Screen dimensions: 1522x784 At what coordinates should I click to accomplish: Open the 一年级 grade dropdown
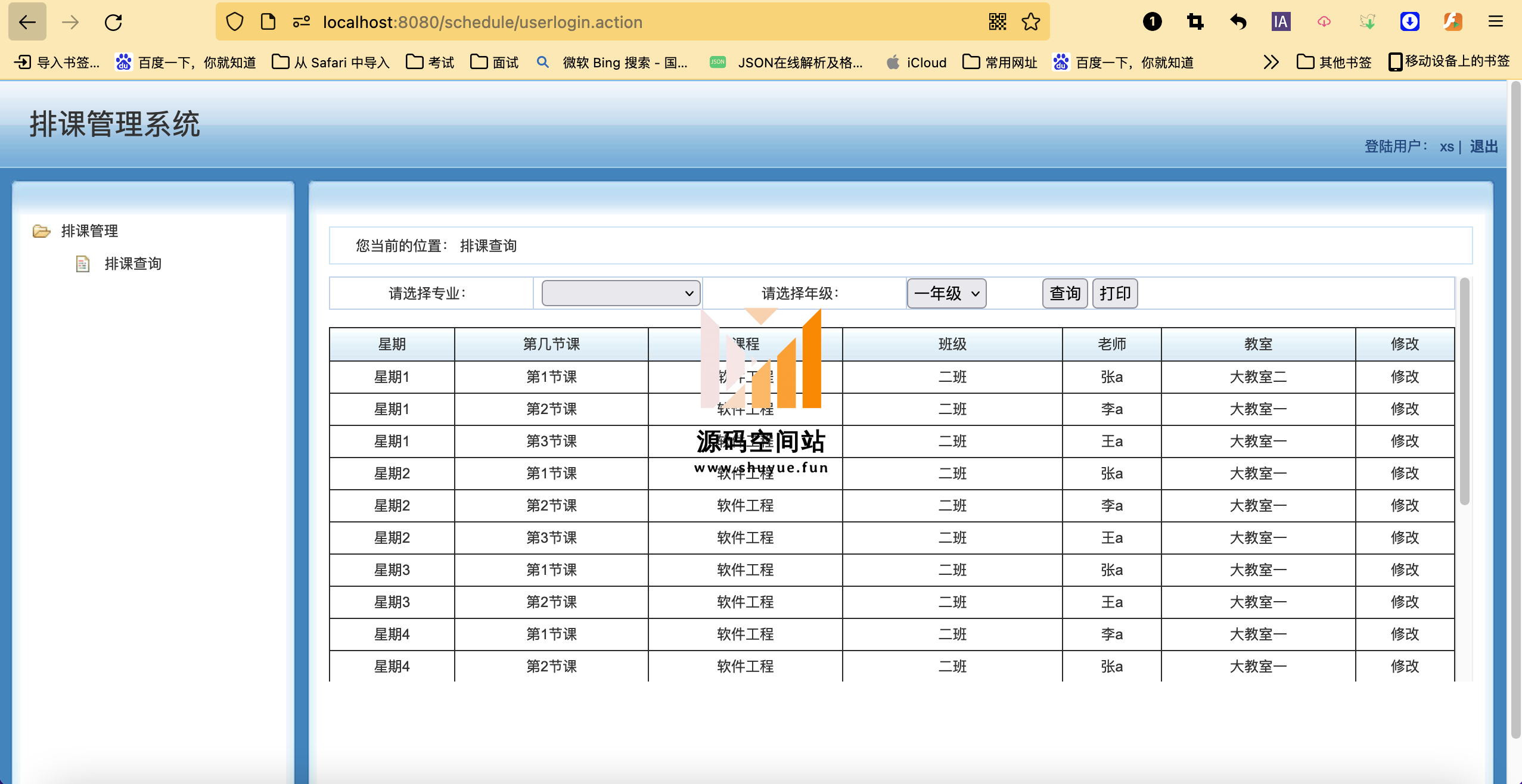pyautogui.click(x=946, y=293)
